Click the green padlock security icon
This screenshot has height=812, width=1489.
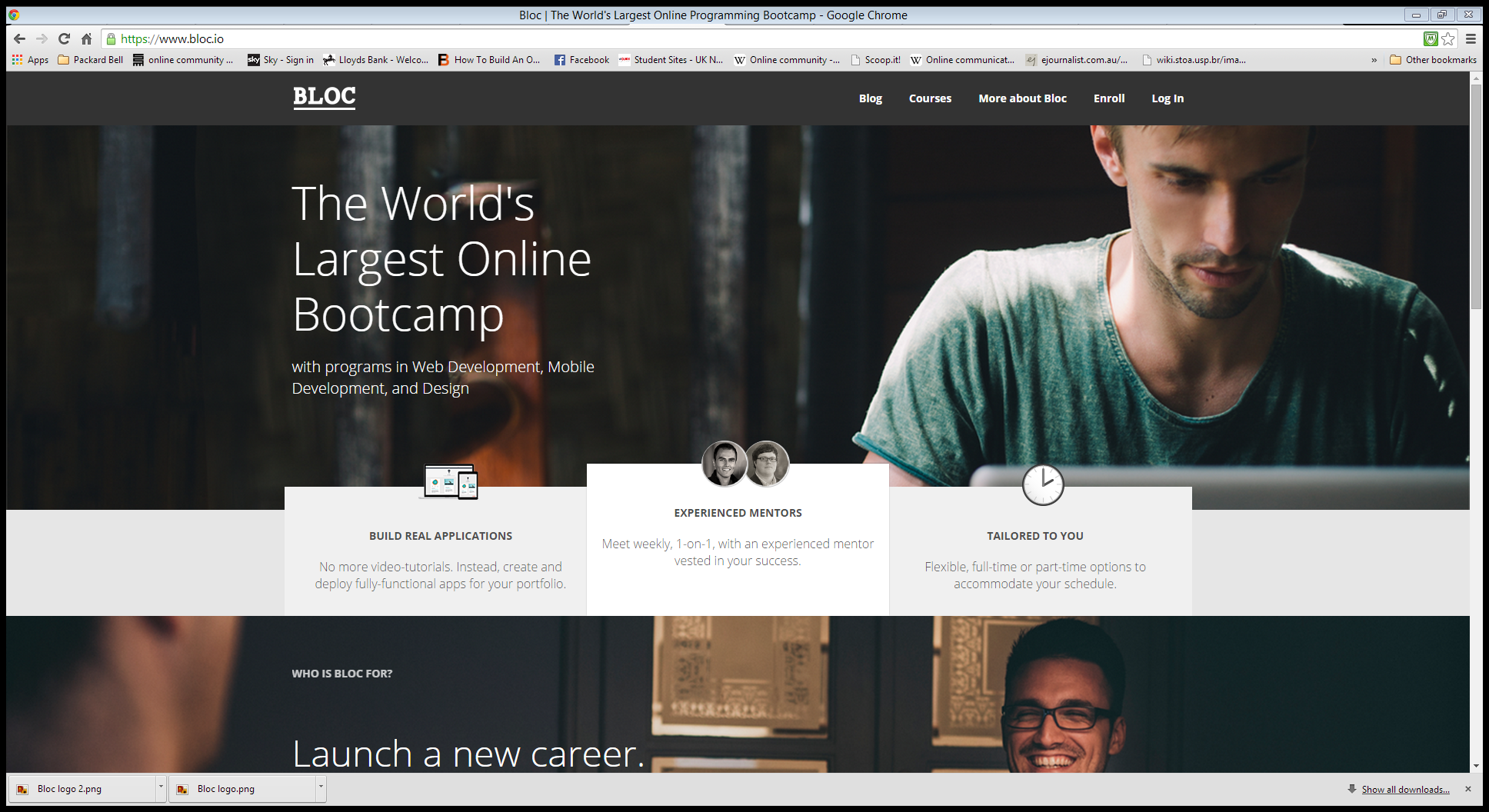click(112, 38)
